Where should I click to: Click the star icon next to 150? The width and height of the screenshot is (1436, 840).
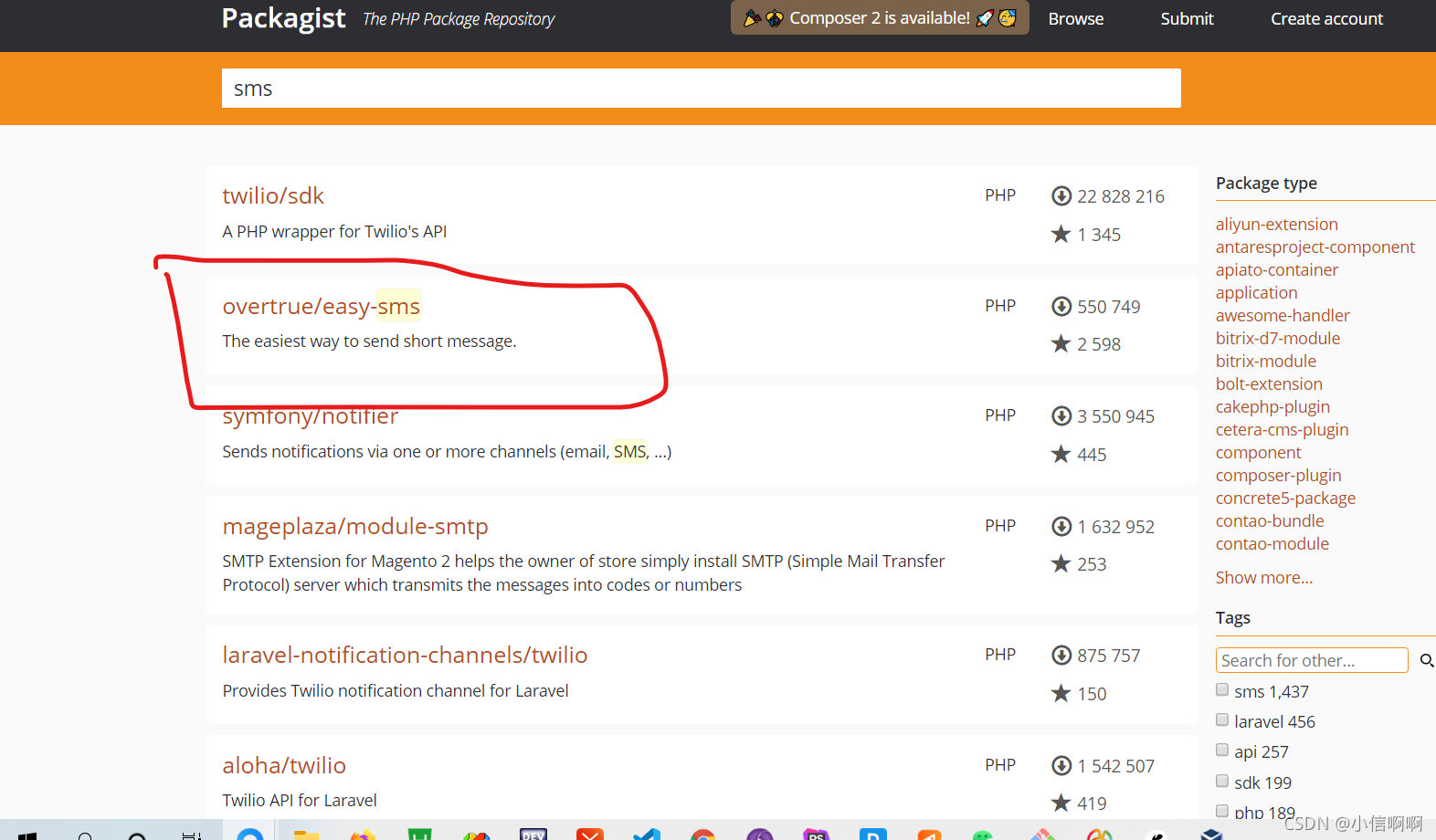tap(1061, 693)
